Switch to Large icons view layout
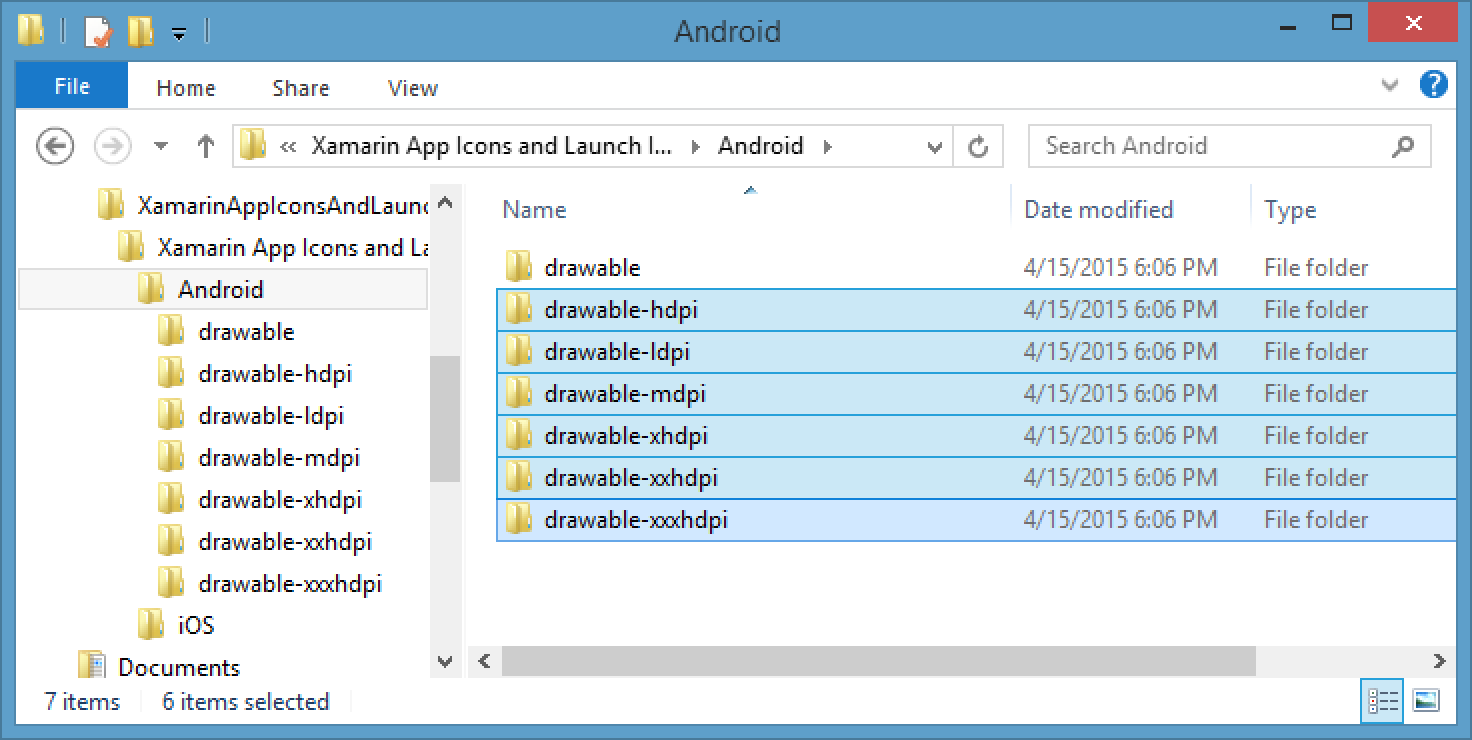 [x=1425, y=701]
